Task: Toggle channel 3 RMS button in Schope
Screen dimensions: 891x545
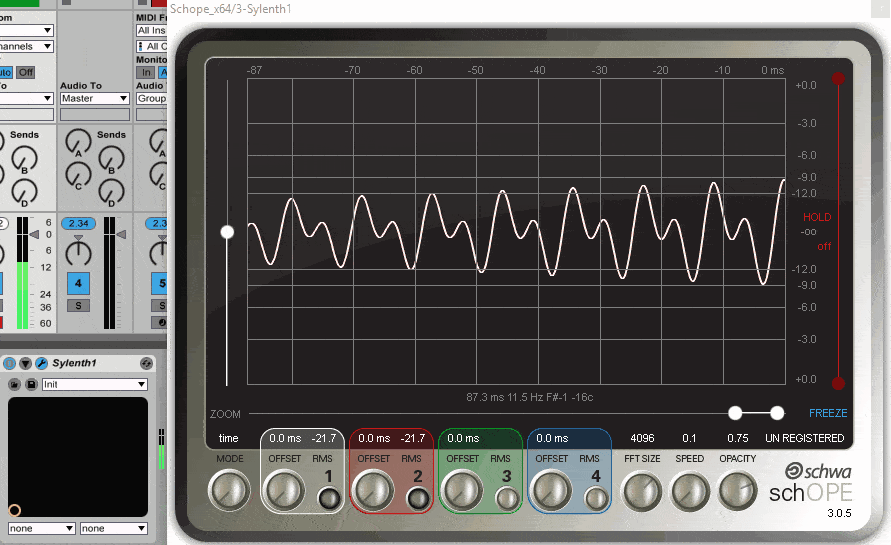Action: pos(507,498)
